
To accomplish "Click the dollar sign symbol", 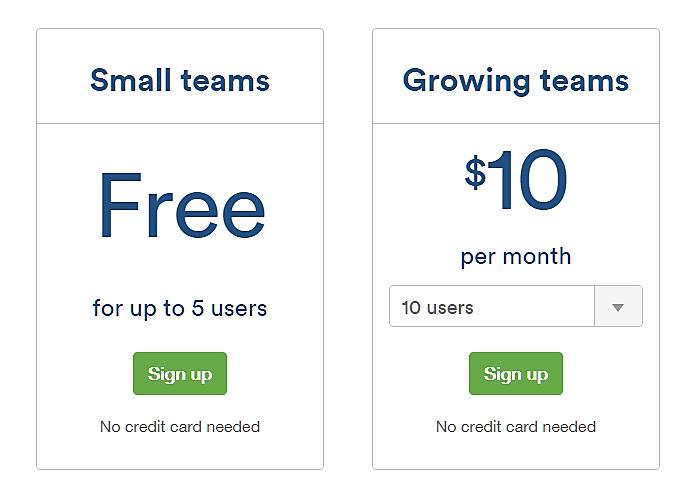I will click(475, 172).
